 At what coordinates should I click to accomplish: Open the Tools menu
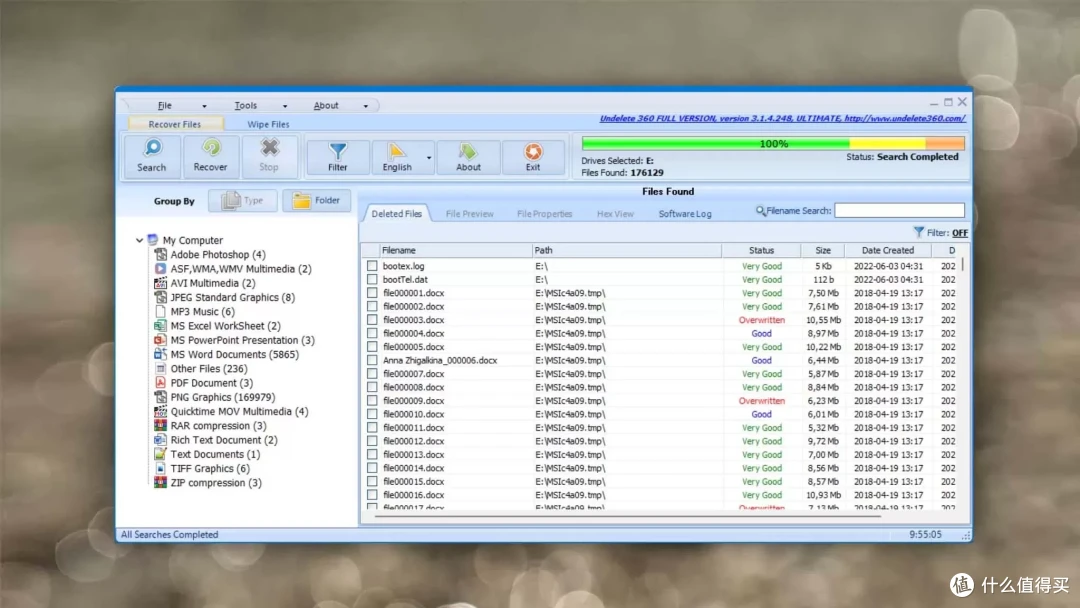[246, 105]
